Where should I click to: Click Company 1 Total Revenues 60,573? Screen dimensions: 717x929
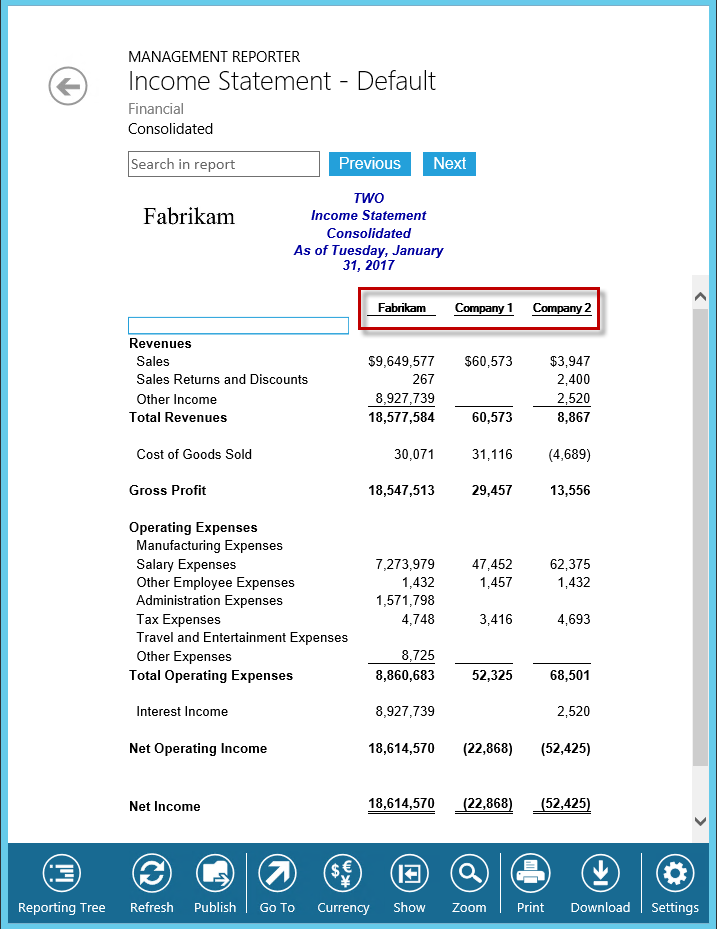(x=492, y=417)
